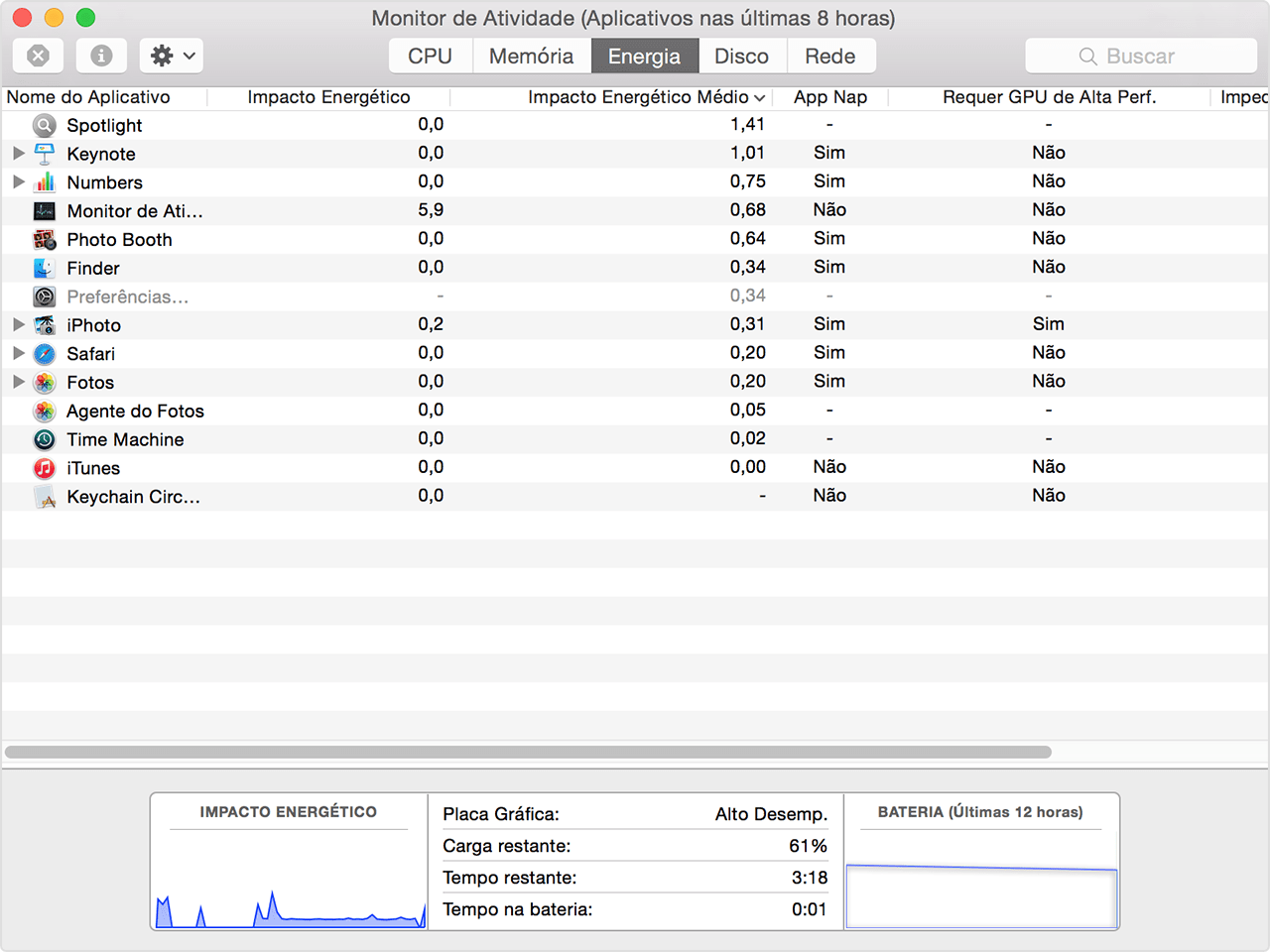This screenshot has width=1270, height=952.
Task: Expand the Numbers disclosure triangle
Action: [18, 182]
